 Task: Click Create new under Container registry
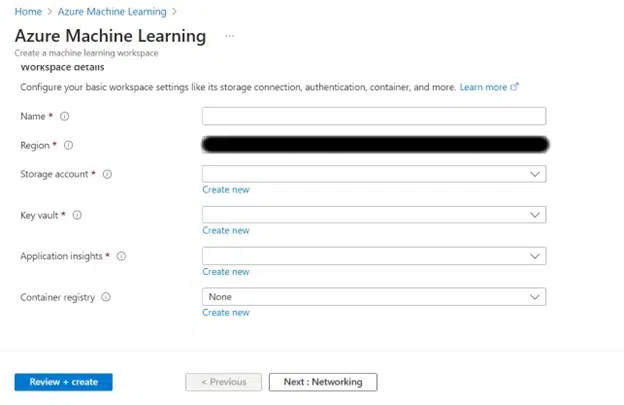[226, 313]
